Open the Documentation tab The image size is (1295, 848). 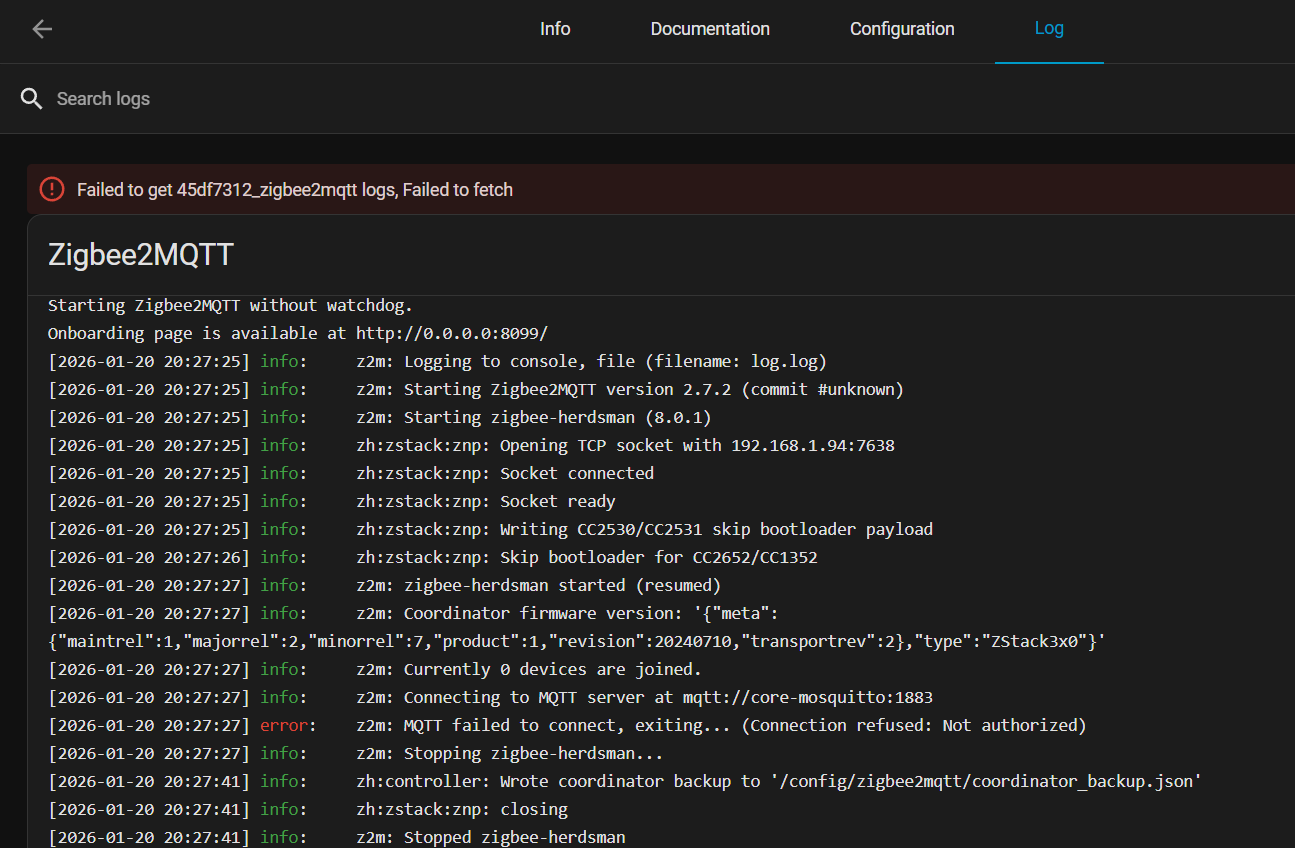pos(710,29)
